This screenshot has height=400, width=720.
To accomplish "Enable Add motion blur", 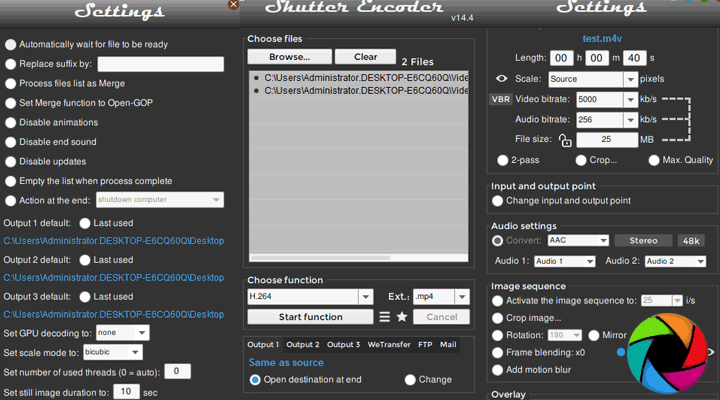I will 498,371.
